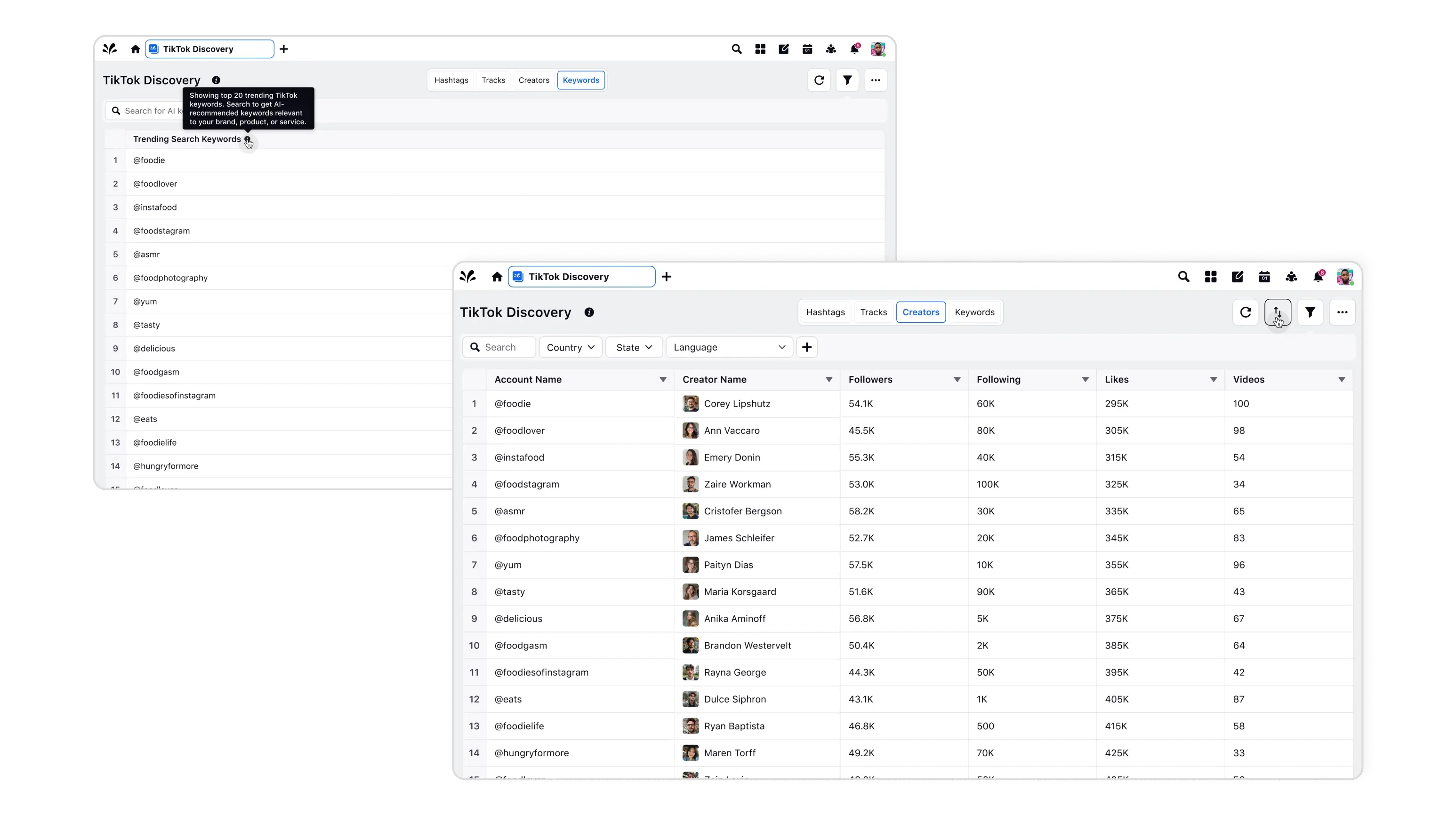Switch to Hashtags tab in Creators window

point(825,312)
